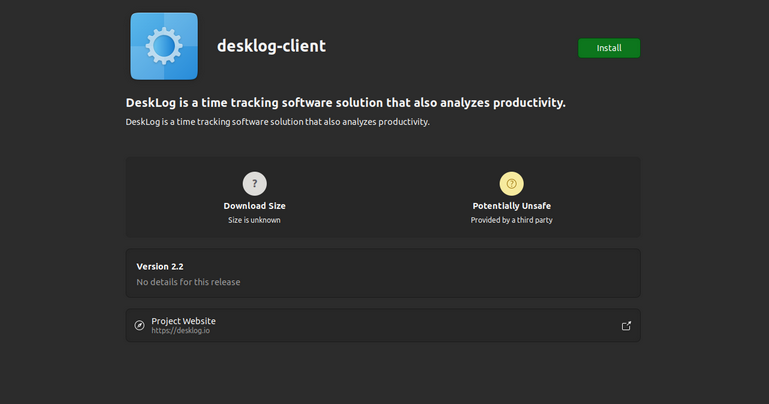769x404 pixels.
Task: Click the yellow Potentially Unsafe icon
Action: click(512, 183)
